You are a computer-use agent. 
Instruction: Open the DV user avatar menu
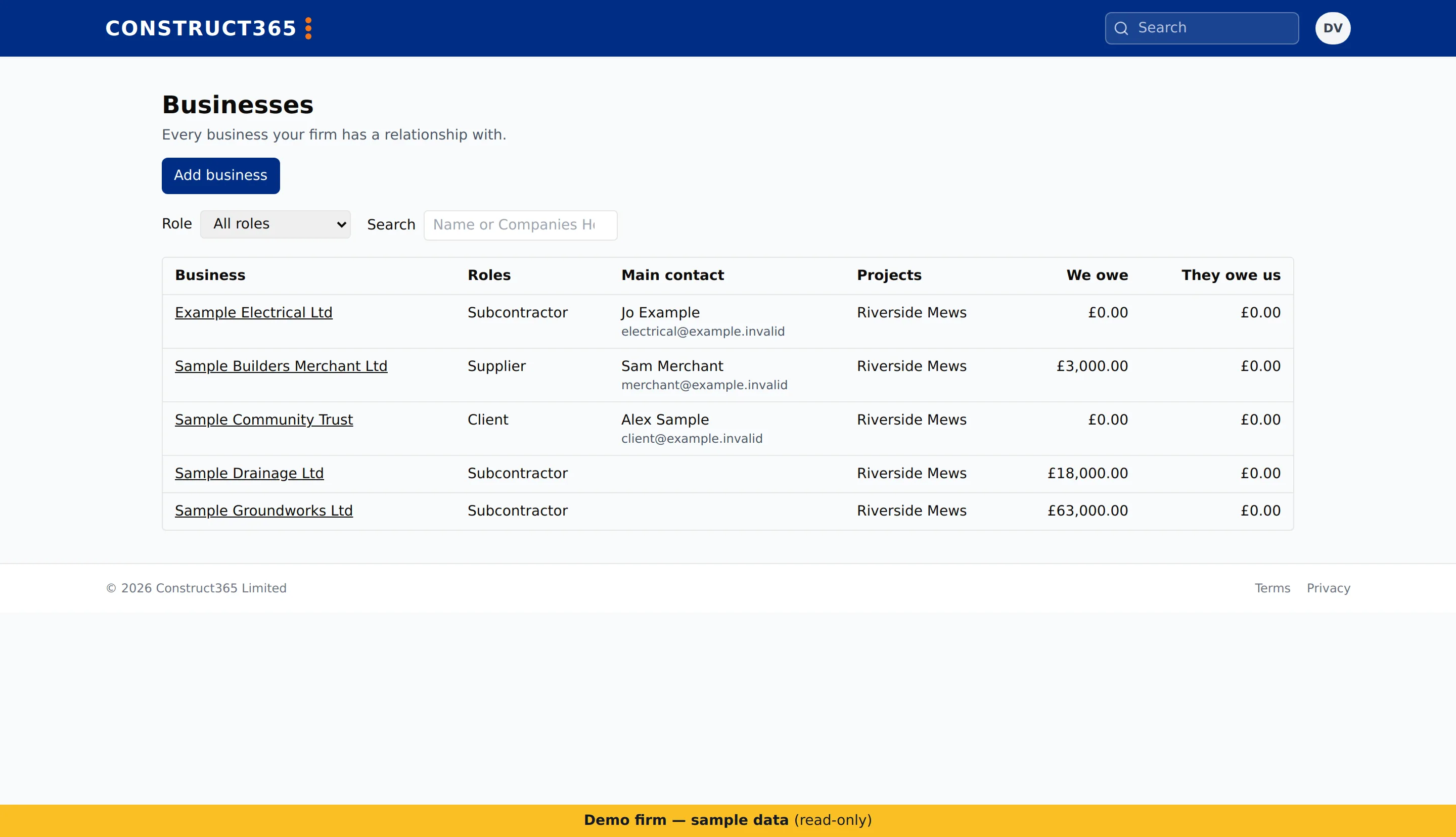coord(1333,28)
